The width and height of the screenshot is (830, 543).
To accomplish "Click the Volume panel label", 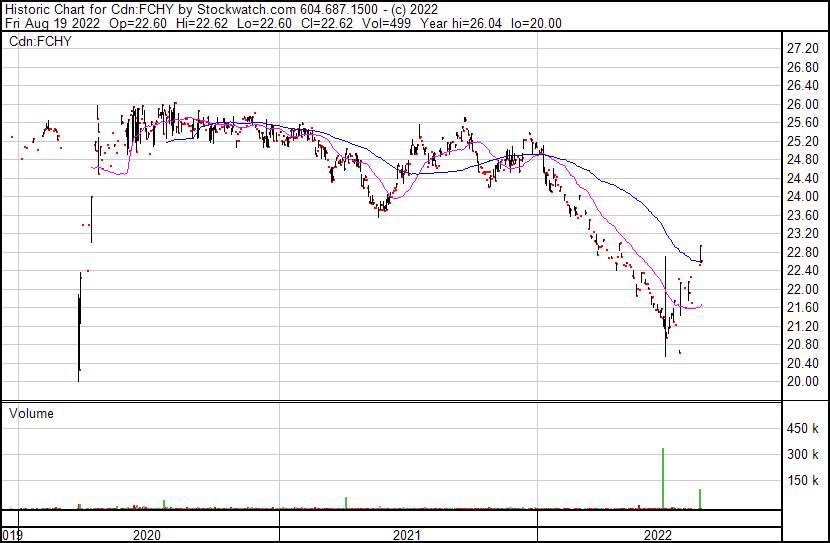I will (31, 413).
